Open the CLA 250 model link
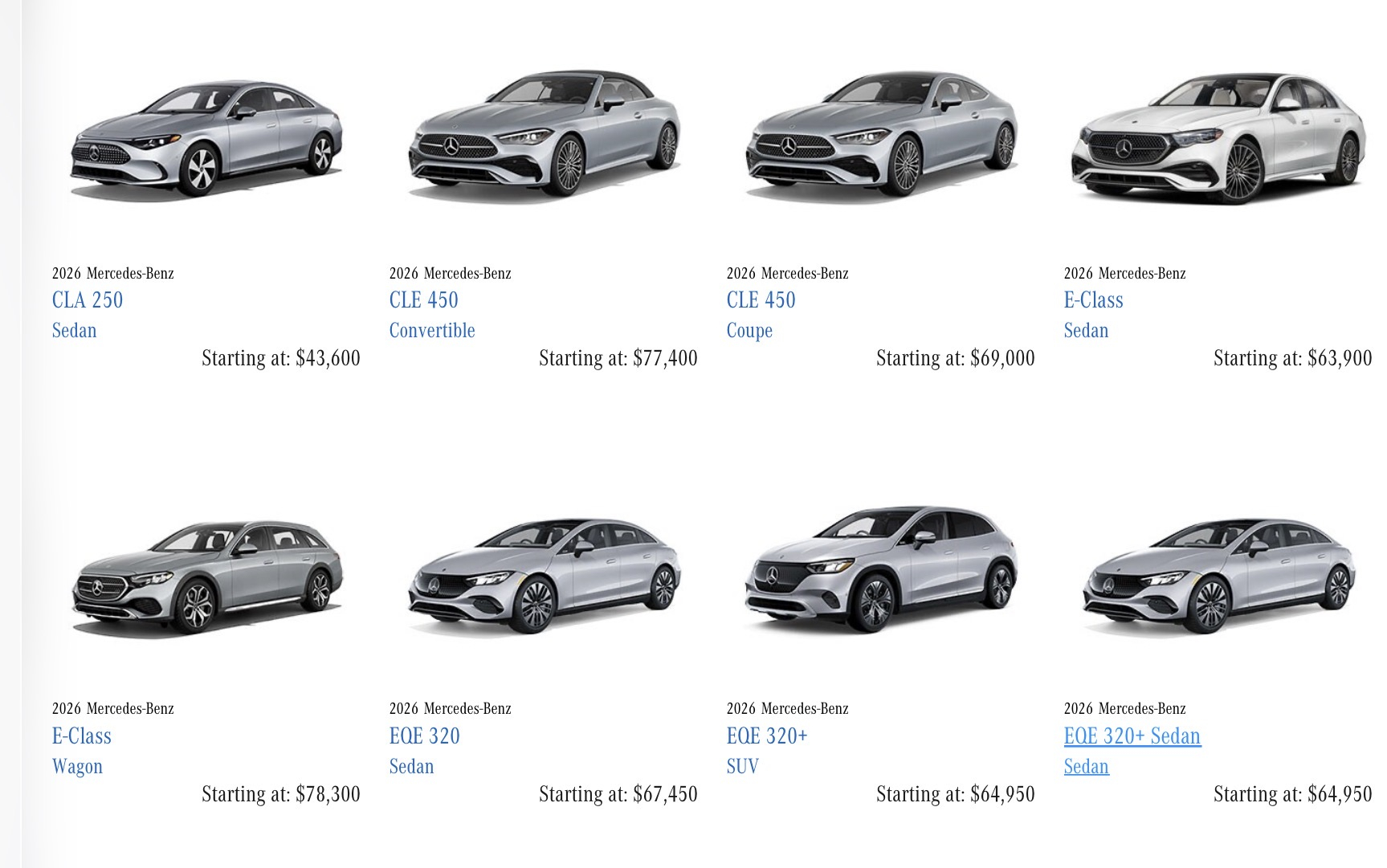Screen dimensions: 1387x868 pyautogui.click(x=88, y=300)
